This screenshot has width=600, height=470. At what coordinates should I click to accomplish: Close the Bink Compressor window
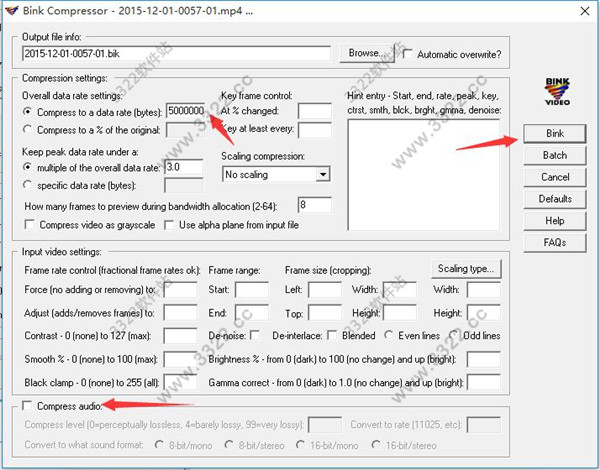click(x=584, y=11)
